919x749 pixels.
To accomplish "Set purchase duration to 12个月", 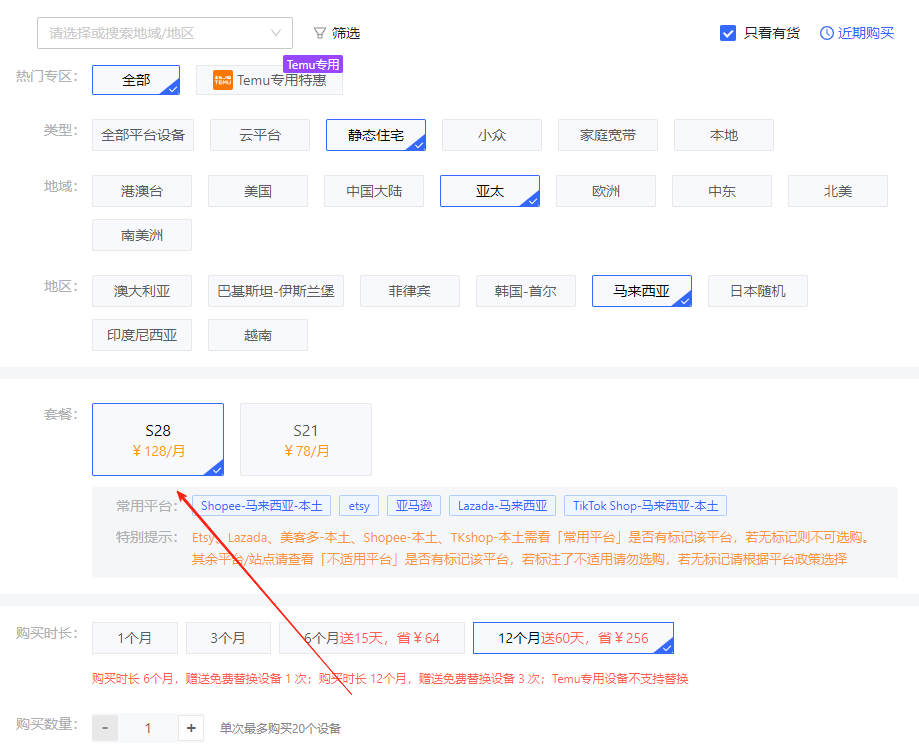I will (x=573, y=638).
